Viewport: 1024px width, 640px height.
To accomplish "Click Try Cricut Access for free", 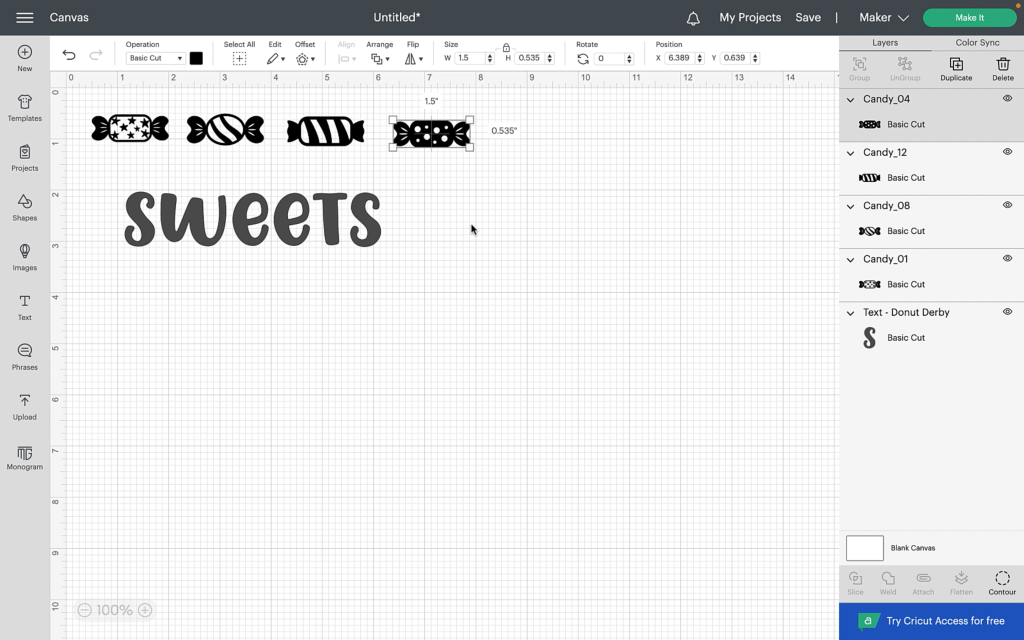I will [931, 621].
